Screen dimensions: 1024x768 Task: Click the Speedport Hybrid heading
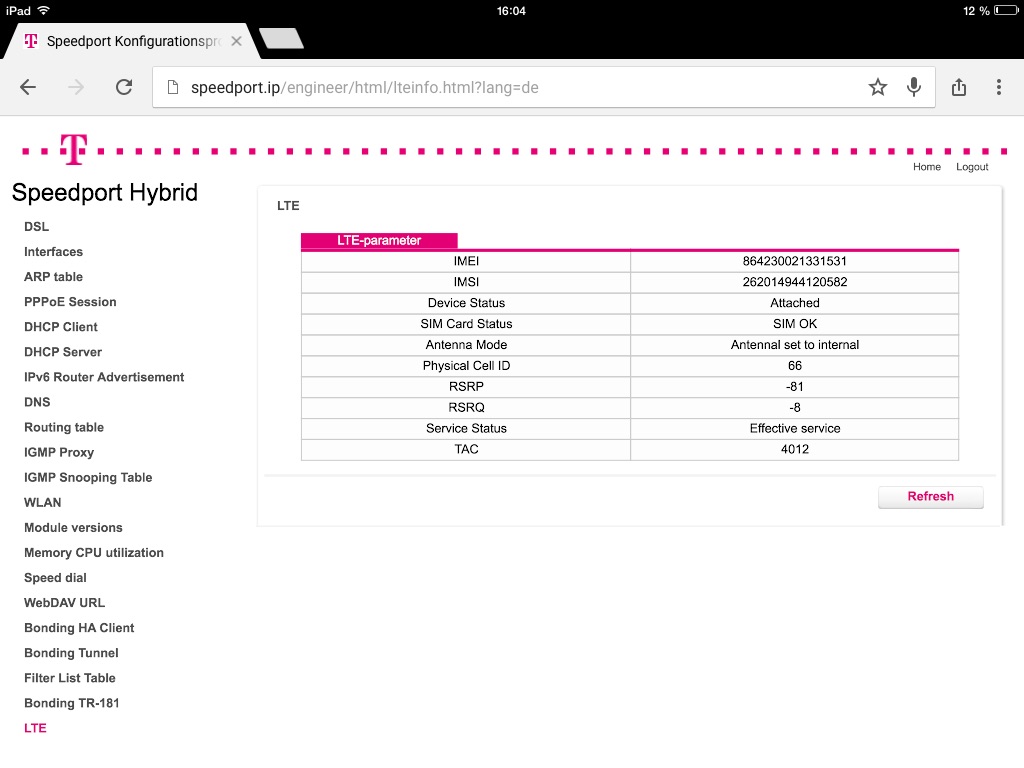[x=104, y=193]
